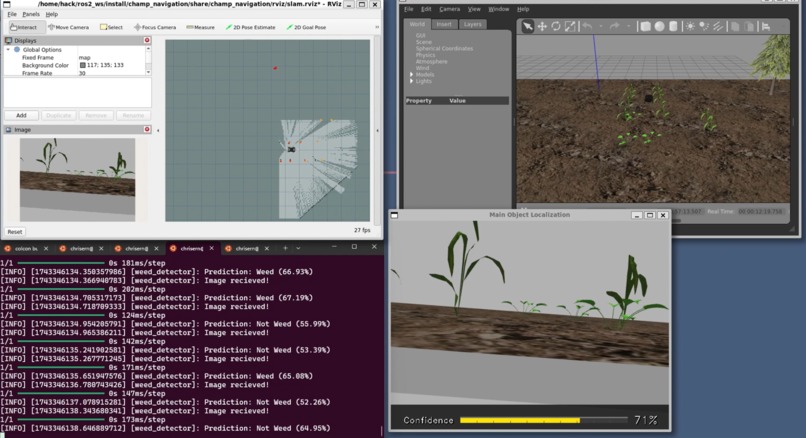Click the Displays list scrollbar down arrow
The image size is (806, 438).
[x=149, y=72]
